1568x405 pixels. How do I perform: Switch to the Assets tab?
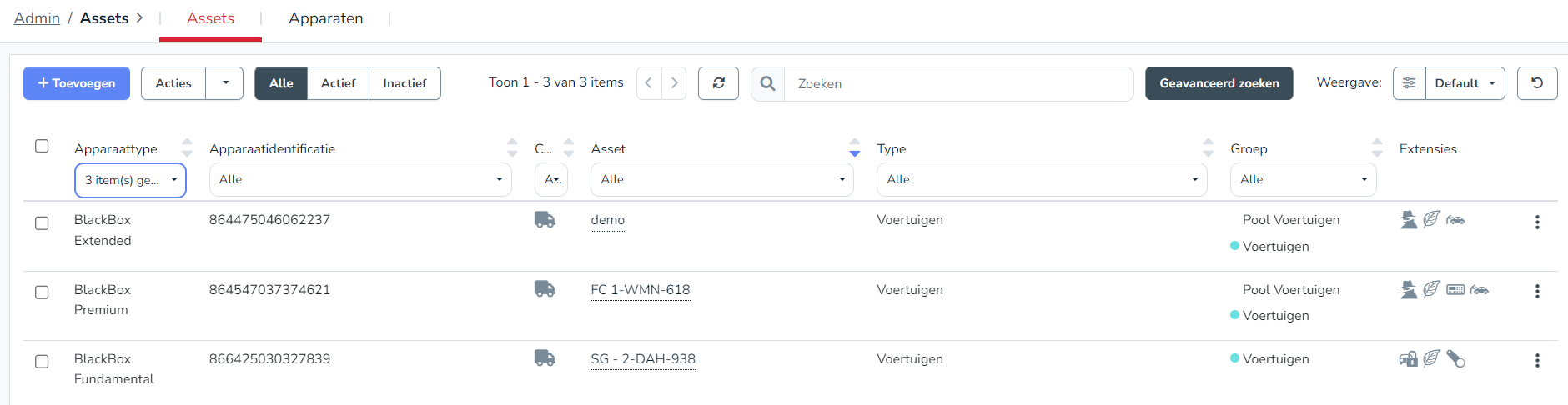210,18
